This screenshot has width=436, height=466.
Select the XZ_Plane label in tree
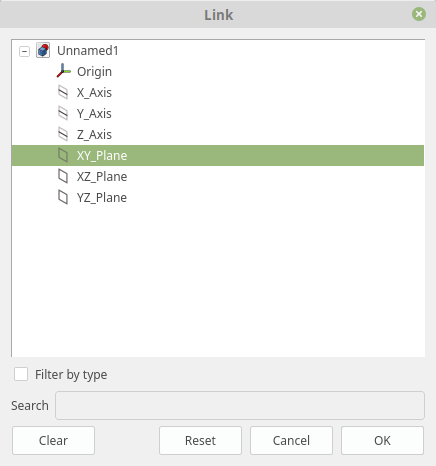click(x=102, y=177)
